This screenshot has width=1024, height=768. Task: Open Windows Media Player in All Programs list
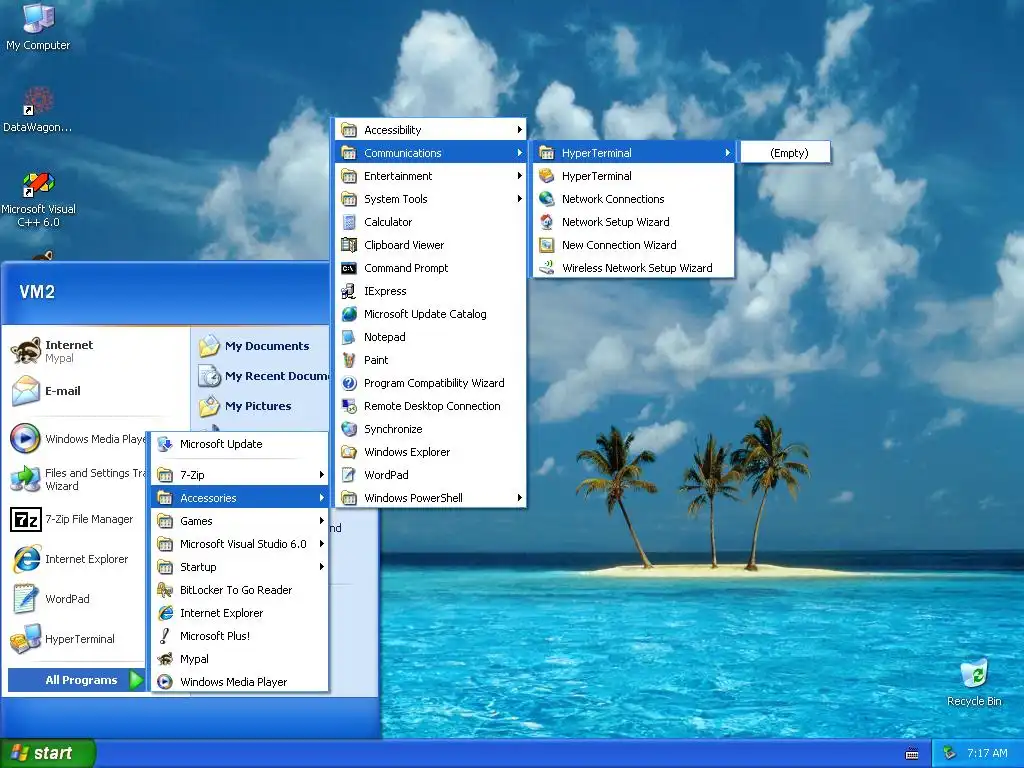pos(240,682)
